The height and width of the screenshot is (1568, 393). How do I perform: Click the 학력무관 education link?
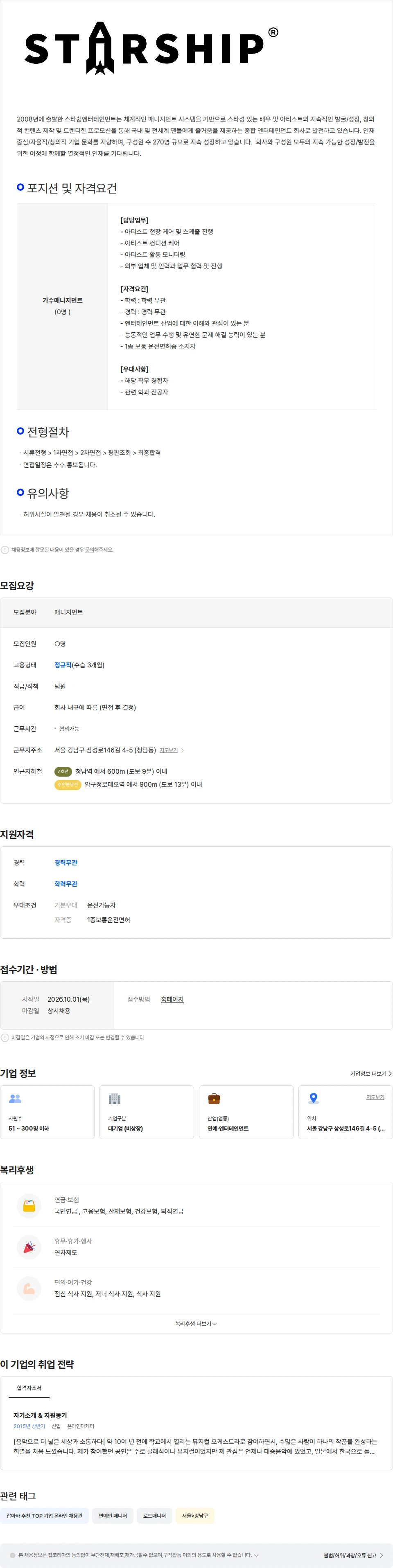(66, 884)
